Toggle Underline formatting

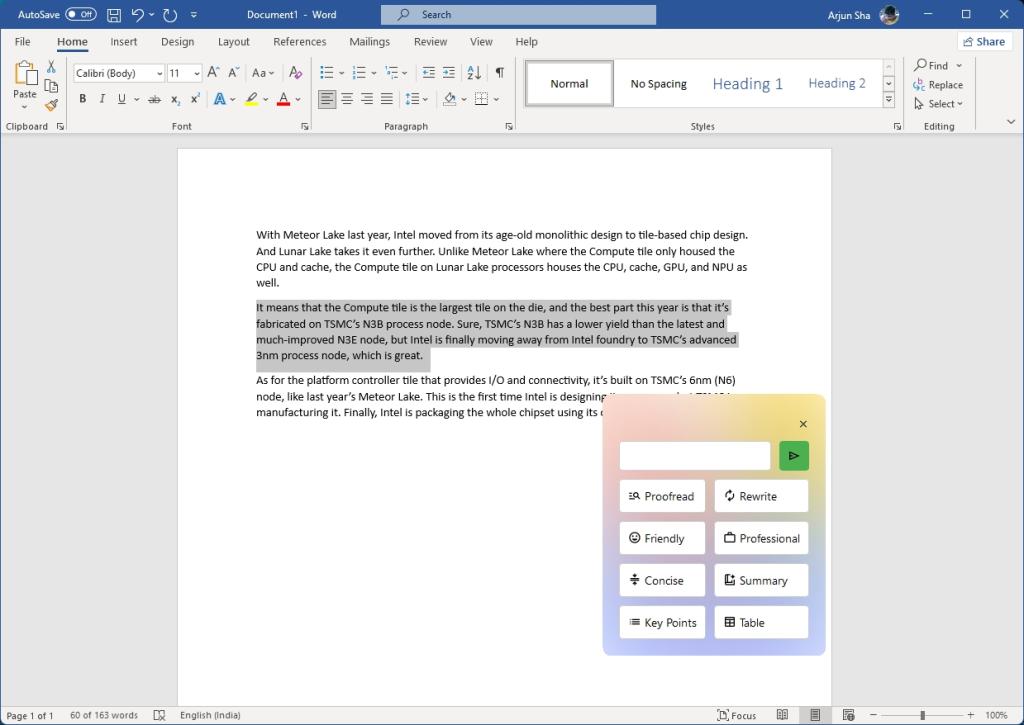[x=121, y=99]
